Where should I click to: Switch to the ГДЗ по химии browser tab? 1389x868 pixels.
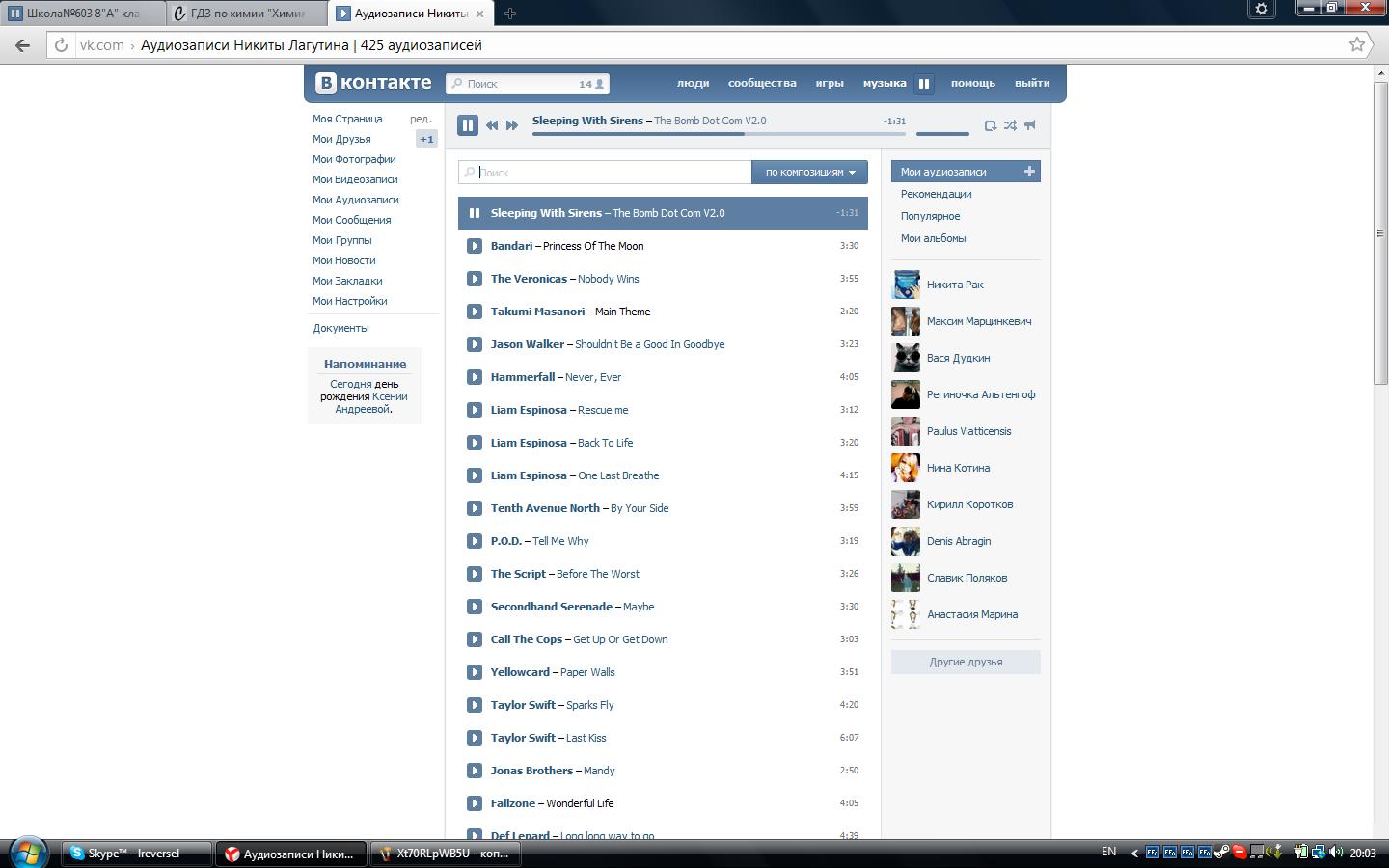click(x=248, y=14)
